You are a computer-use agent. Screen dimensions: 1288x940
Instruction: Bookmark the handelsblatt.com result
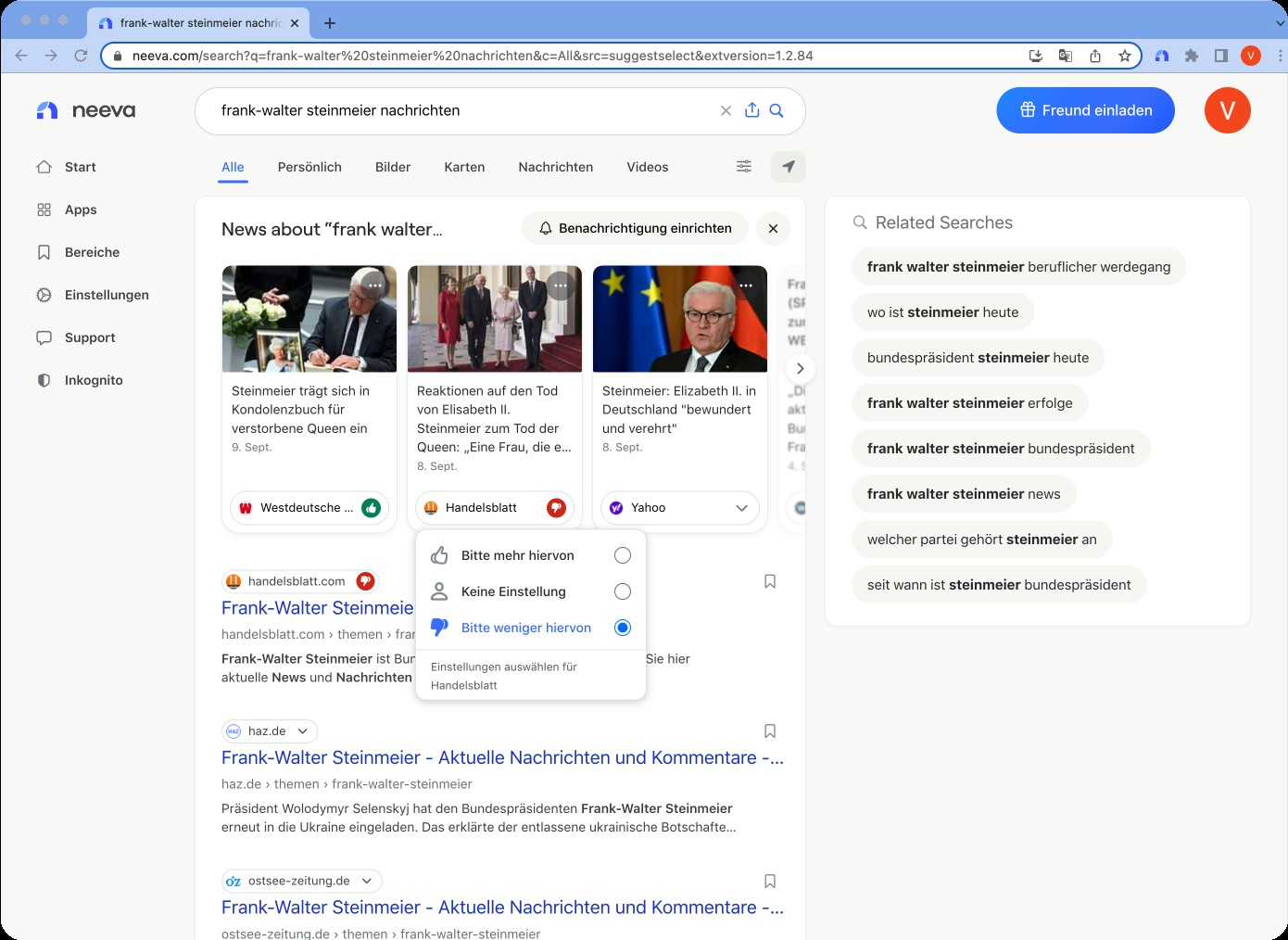[x=769, y=581]
